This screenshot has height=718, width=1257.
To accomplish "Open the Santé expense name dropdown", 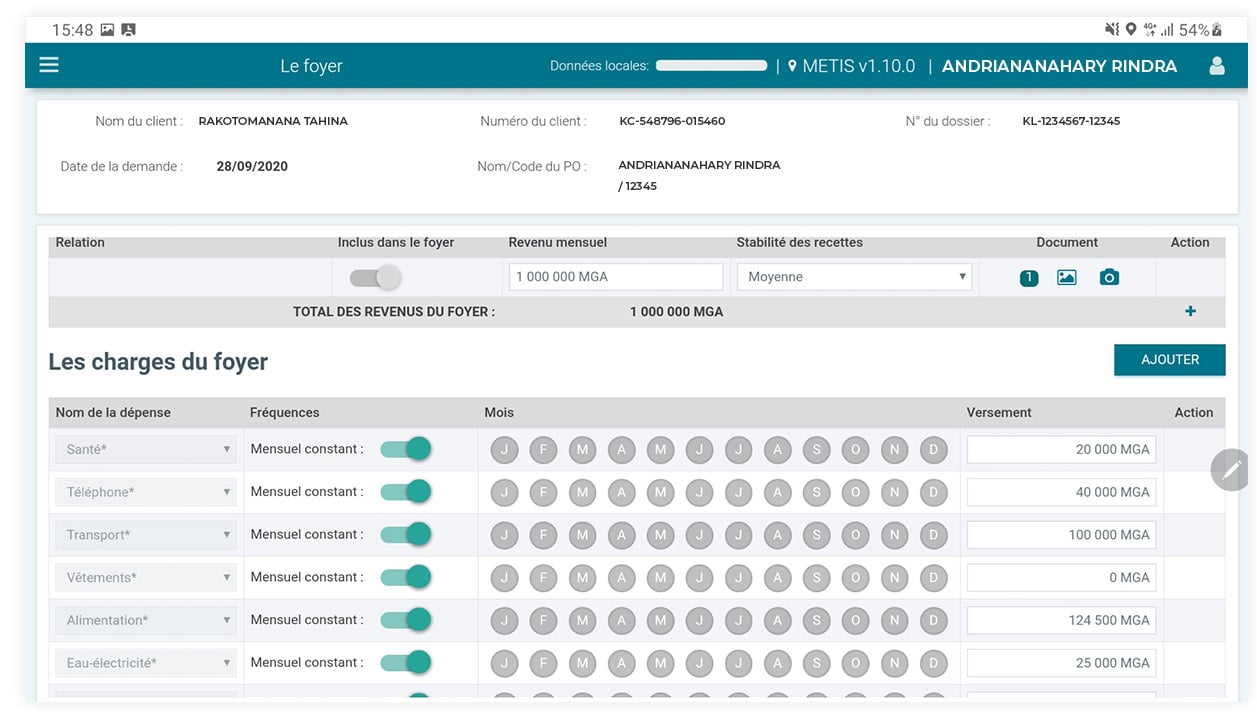I will [146, 450].
